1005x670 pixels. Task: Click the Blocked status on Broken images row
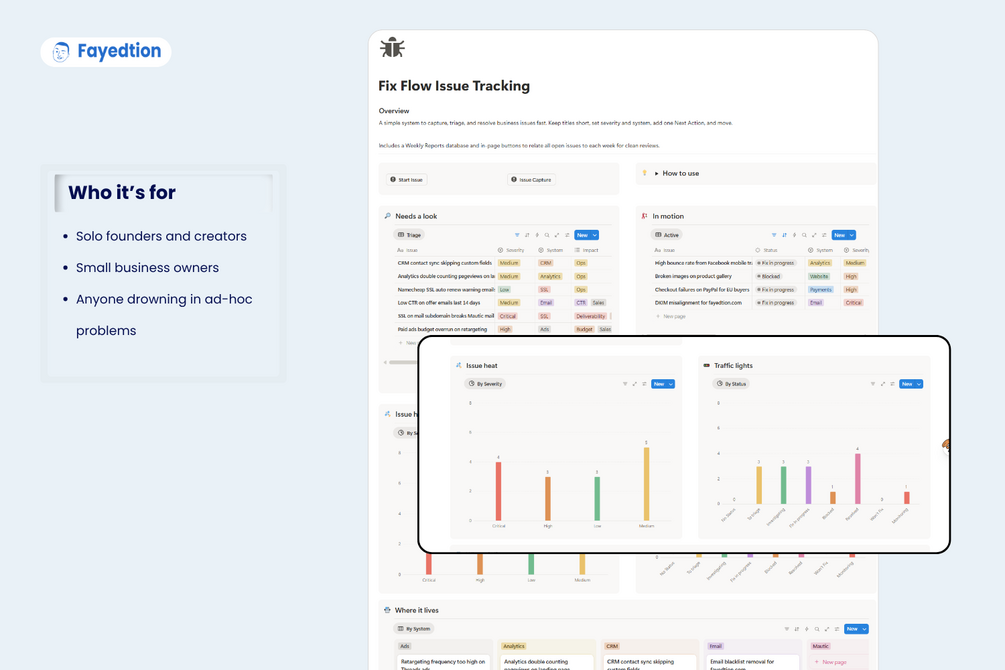768,276
